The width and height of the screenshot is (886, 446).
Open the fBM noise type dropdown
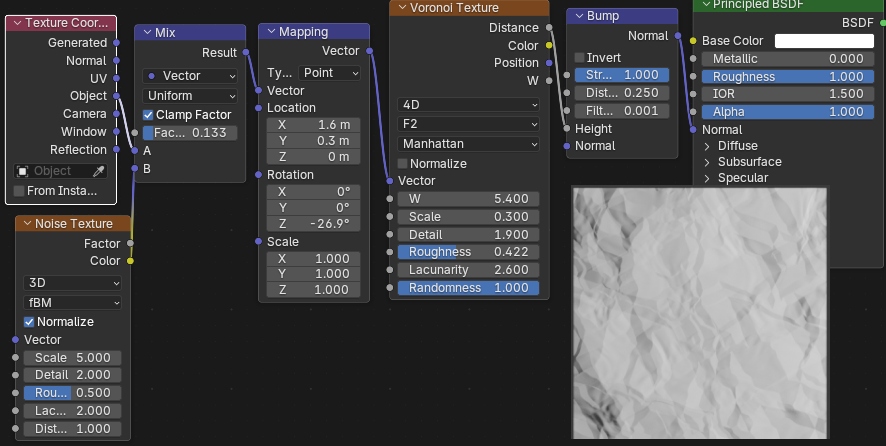(72, 302)
